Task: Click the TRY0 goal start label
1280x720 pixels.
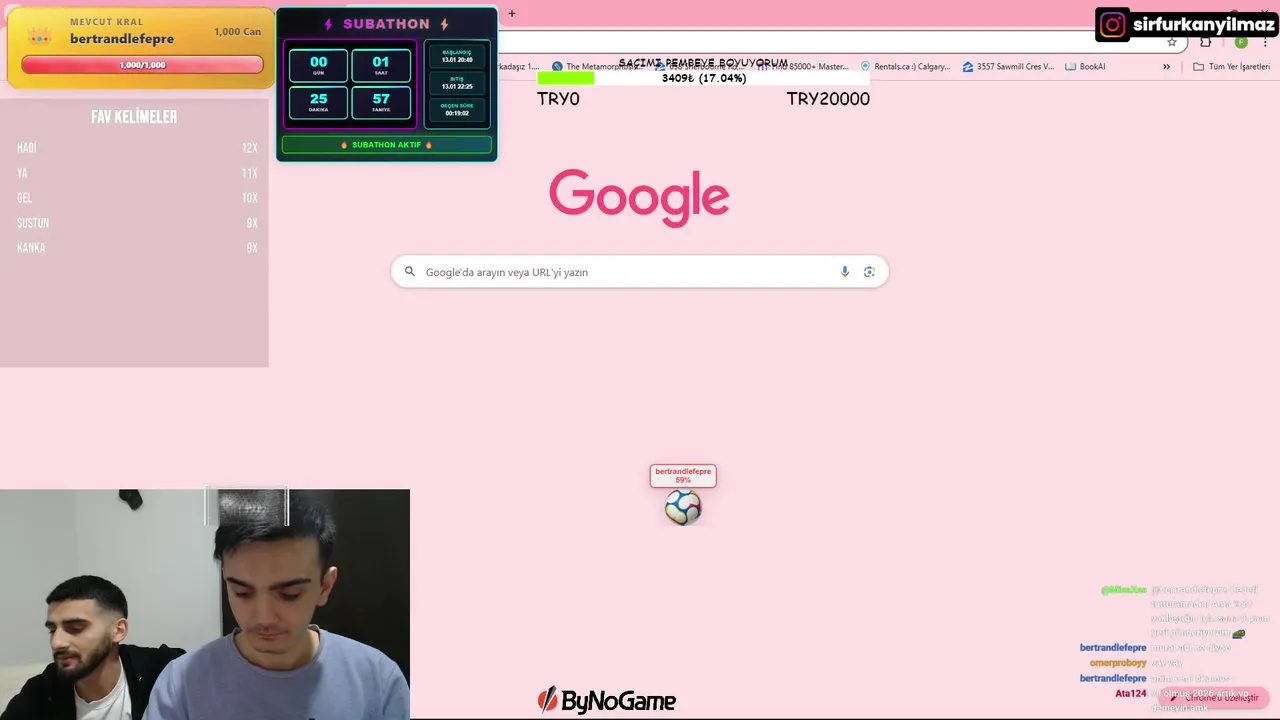Action: click(558, 99)
